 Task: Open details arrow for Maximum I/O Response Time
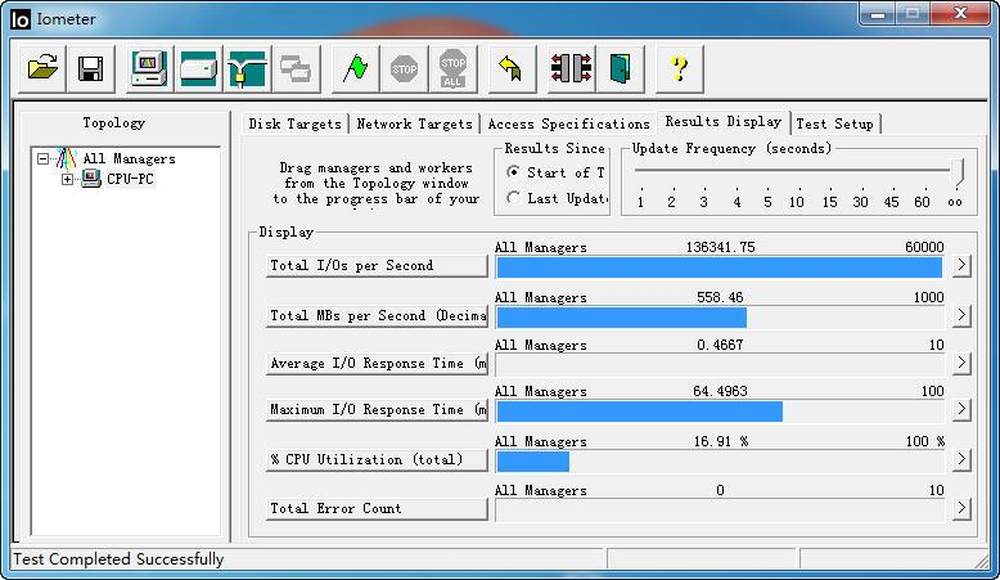(x=961, y=409)
